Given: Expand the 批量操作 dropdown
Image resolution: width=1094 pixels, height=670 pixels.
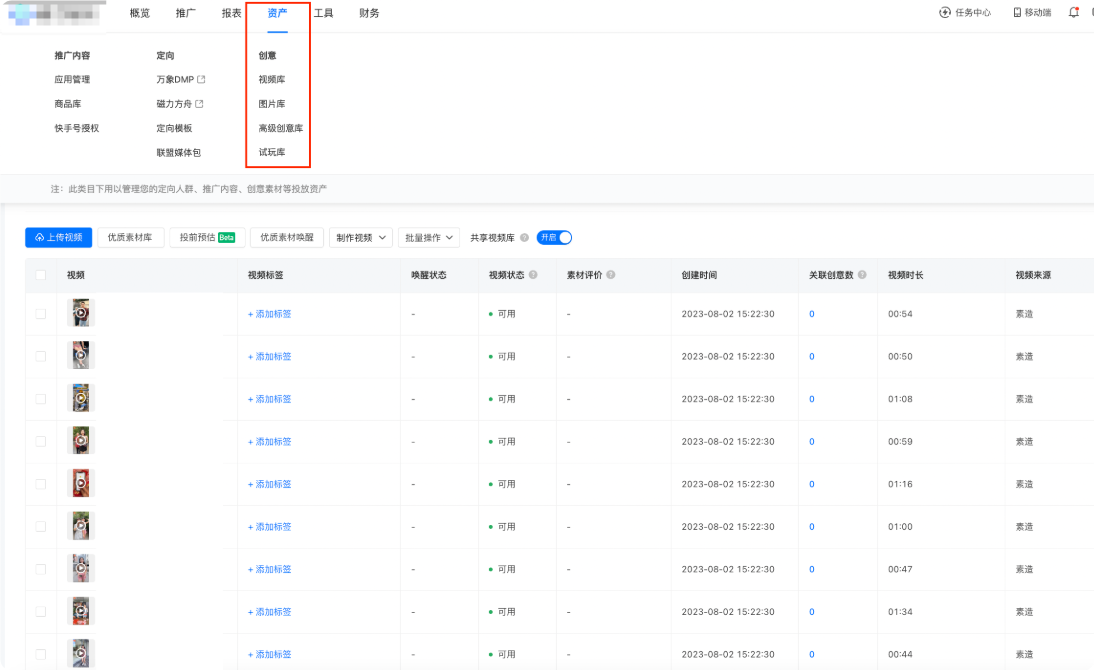Looking at the screenshot, I should tap(429, 238).
